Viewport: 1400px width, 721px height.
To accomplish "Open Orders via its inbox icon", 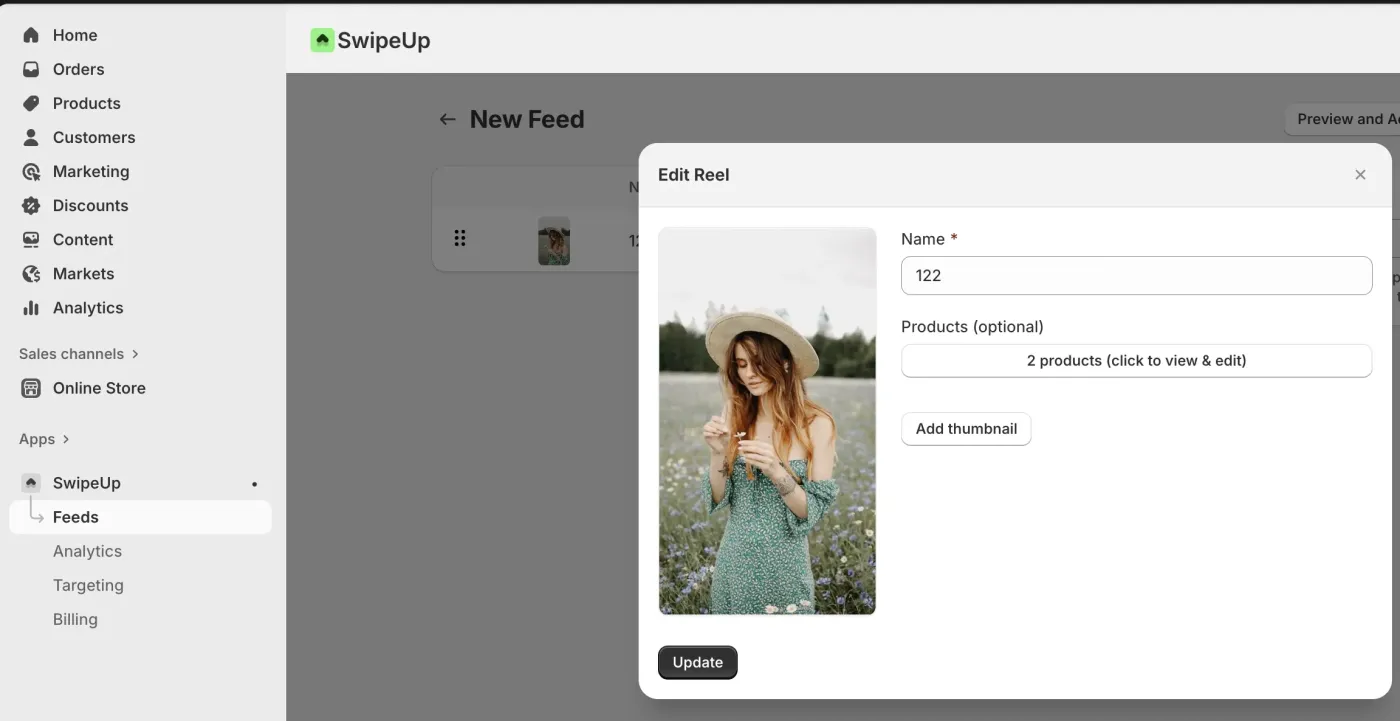I will coord(31,69).
